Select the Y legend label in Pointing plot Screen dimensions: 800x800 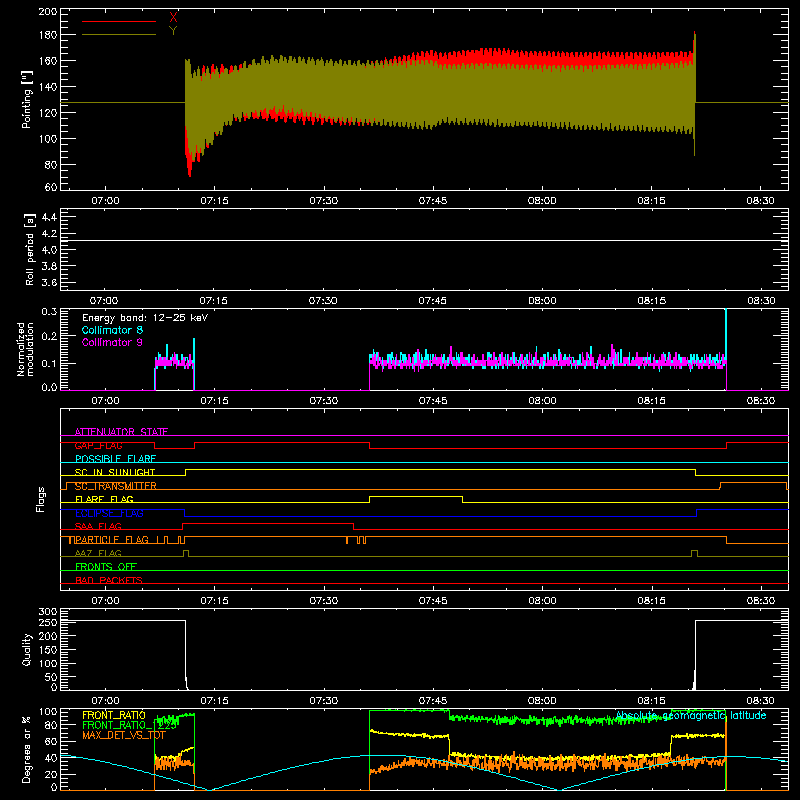coord(173,31)
